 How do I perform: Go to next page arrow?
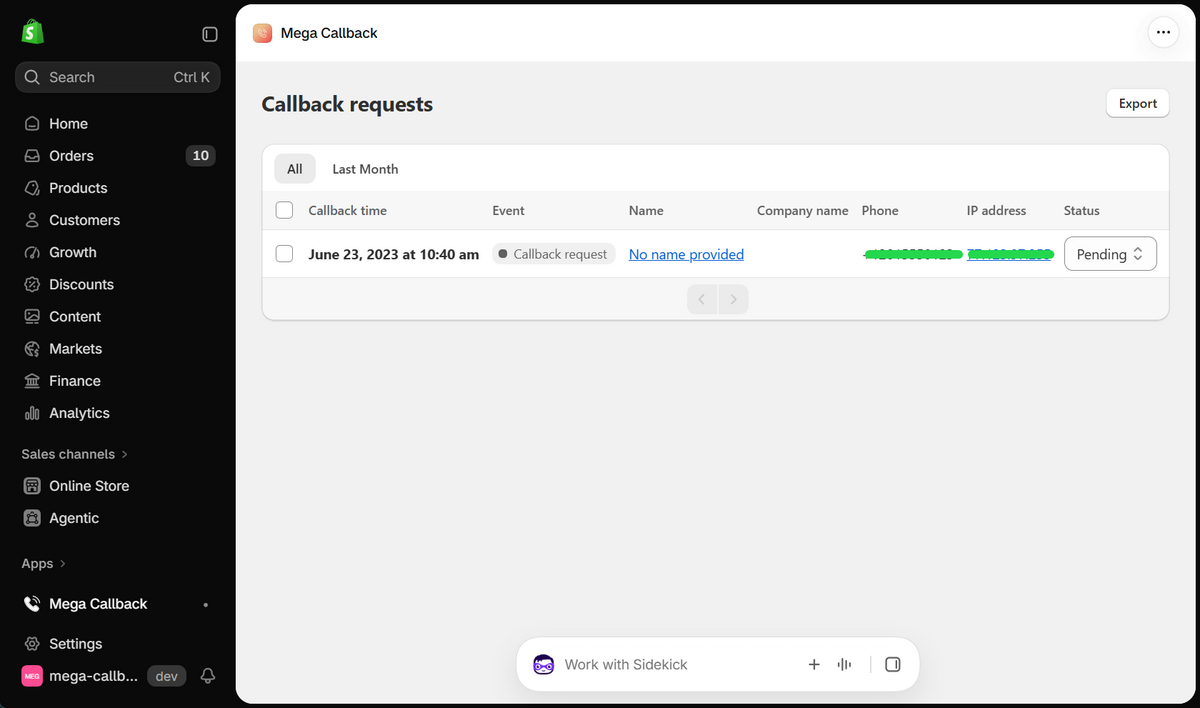(734, 299)
